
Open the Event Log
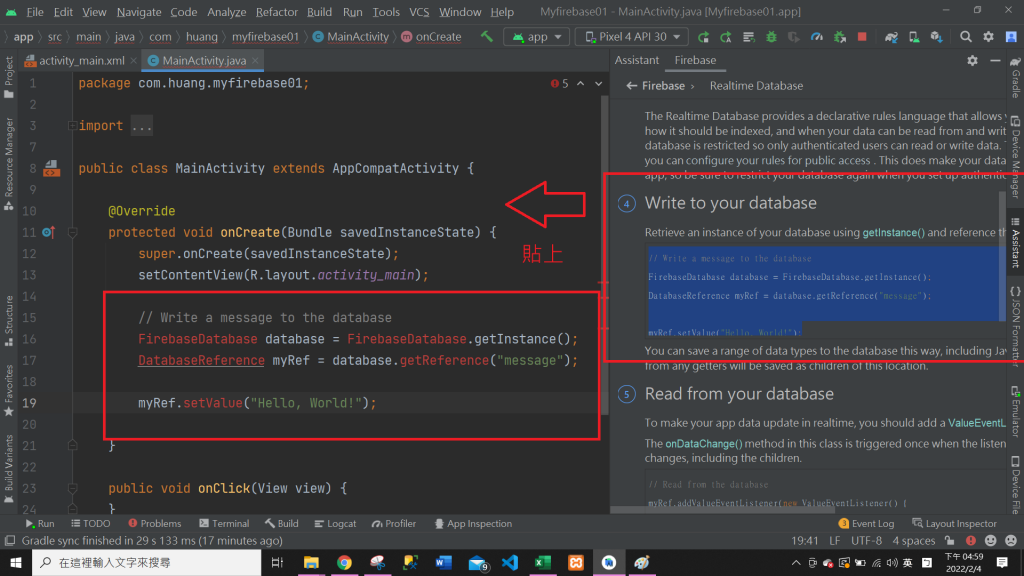tap(866, 523)
